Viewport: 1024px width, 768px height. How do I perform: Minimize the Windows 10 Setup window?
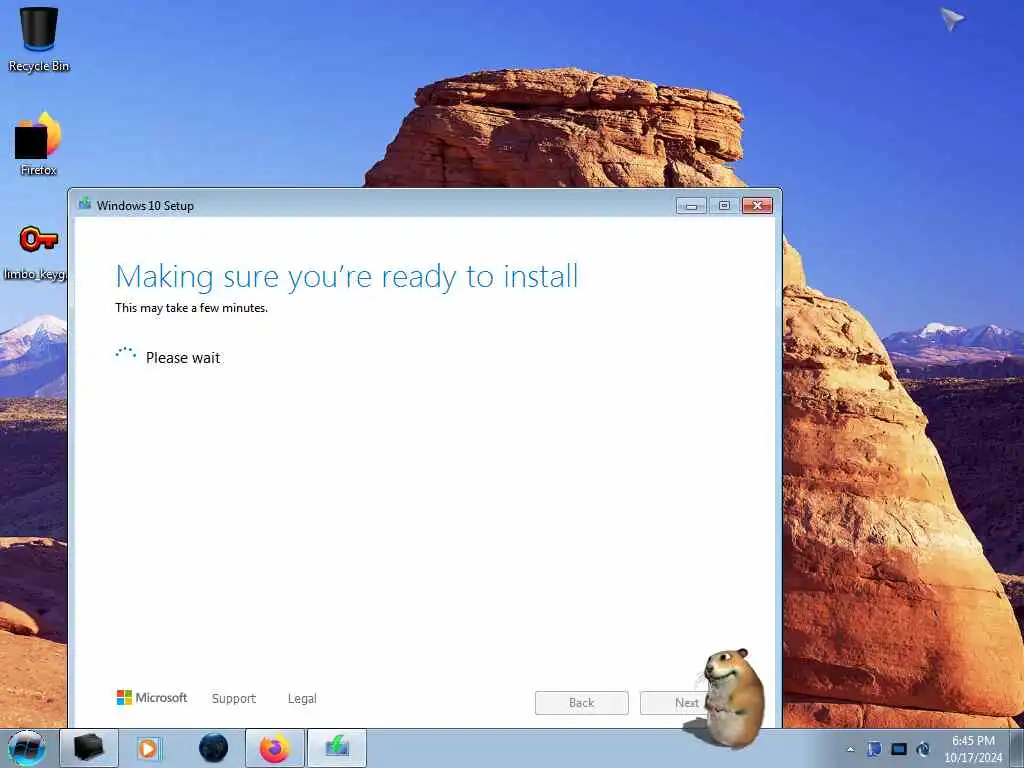tap(691, 206)
